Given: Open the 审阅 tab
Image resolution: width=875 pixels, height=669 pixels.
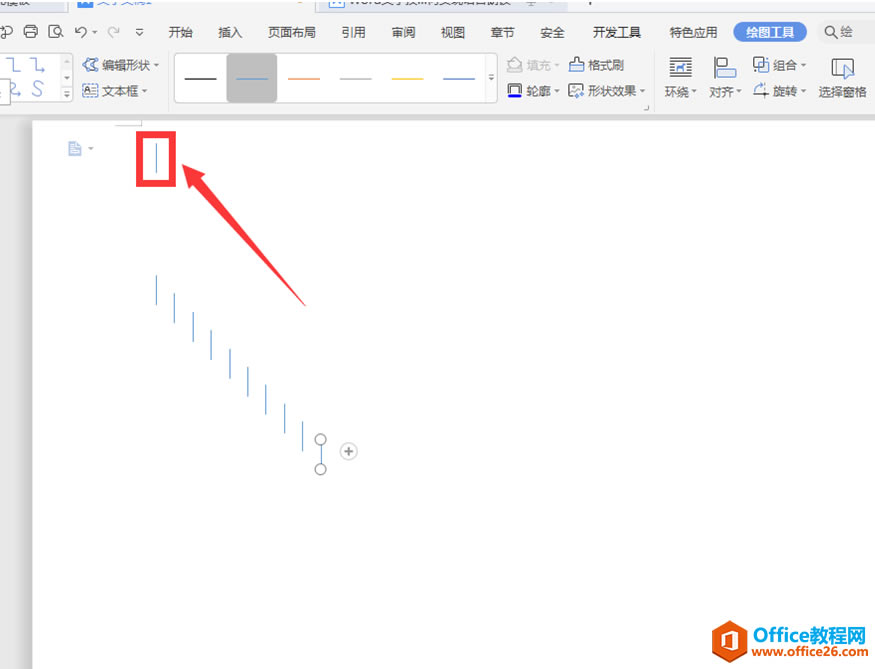Looking at the screenshot, I should 403,32.
